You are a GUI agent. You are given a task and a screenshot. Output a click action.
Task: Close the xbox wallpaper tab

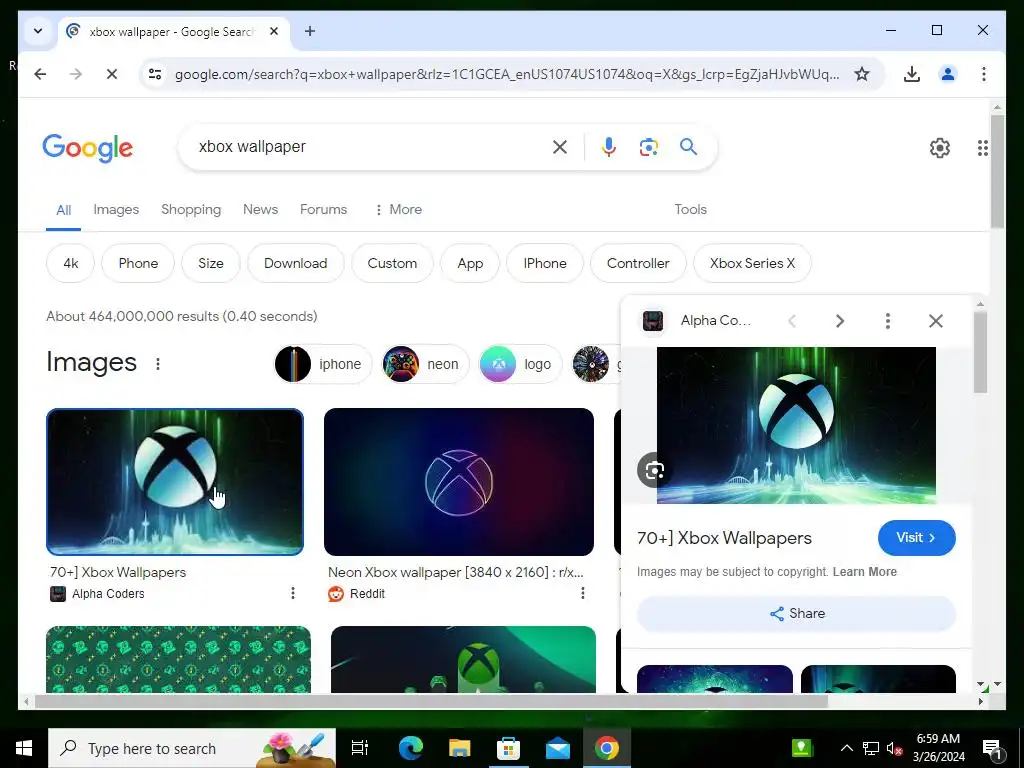pos(274,31)
